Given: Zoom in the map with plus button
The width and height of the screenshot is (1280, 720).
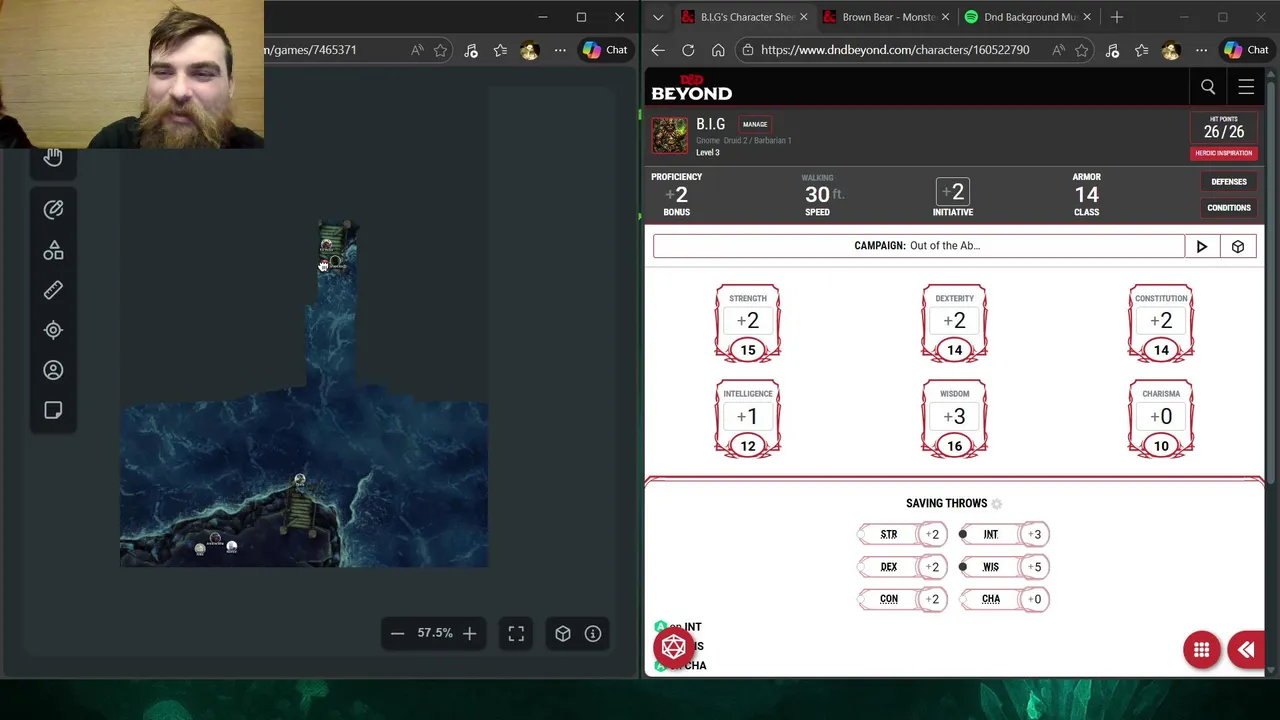Looking at the screenshot, I should pos(469,633).
